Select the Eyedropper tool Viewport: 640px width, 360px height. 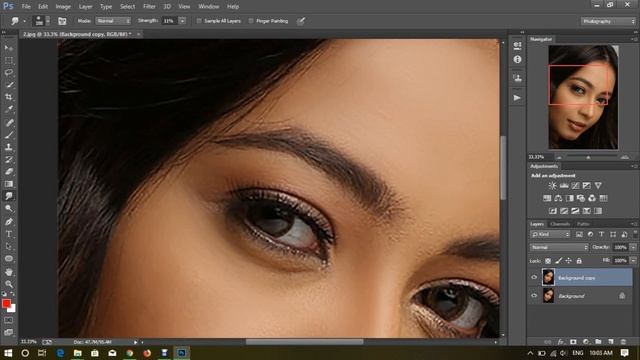pyautogui.click(x=9, y=109)
